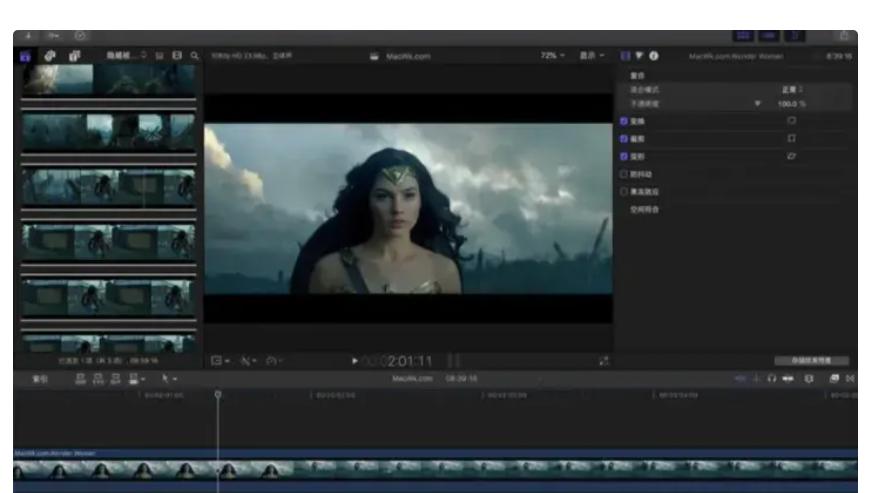The width and height of the screenshot is (870, 493).
Task: Click the Share export icon
Action: pos(842,36)
